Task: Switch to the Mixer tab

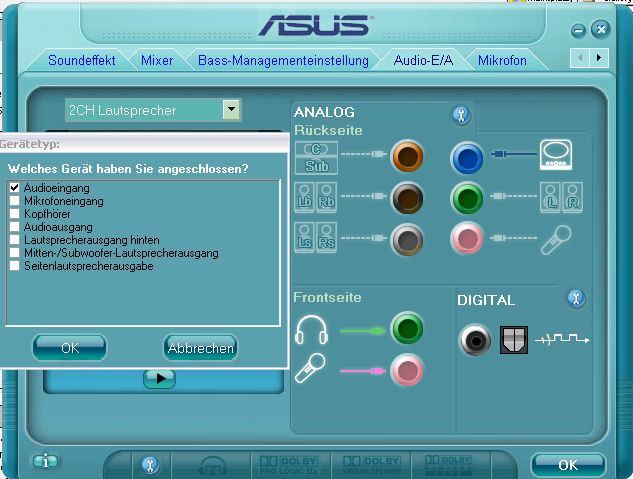Action: click(157, 60)
